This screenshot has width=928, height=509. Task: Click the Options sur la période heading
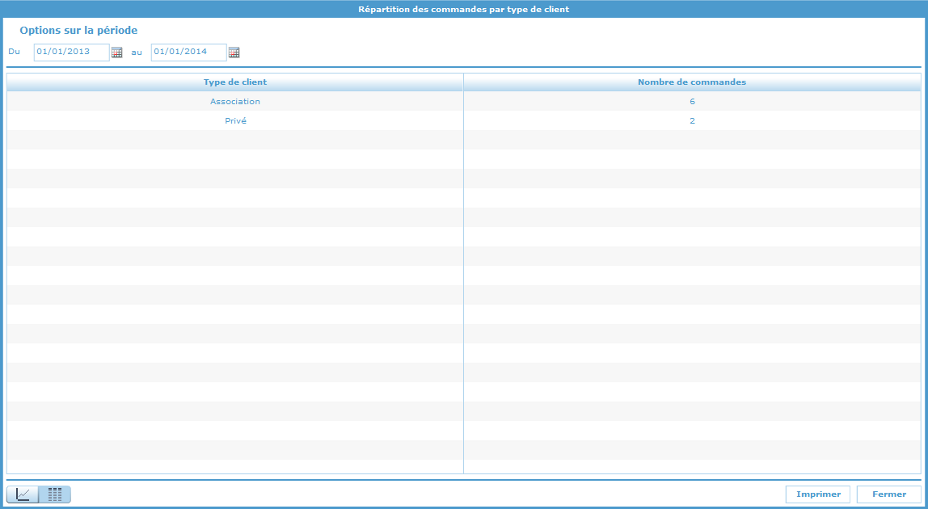click(x=79, y=30)
